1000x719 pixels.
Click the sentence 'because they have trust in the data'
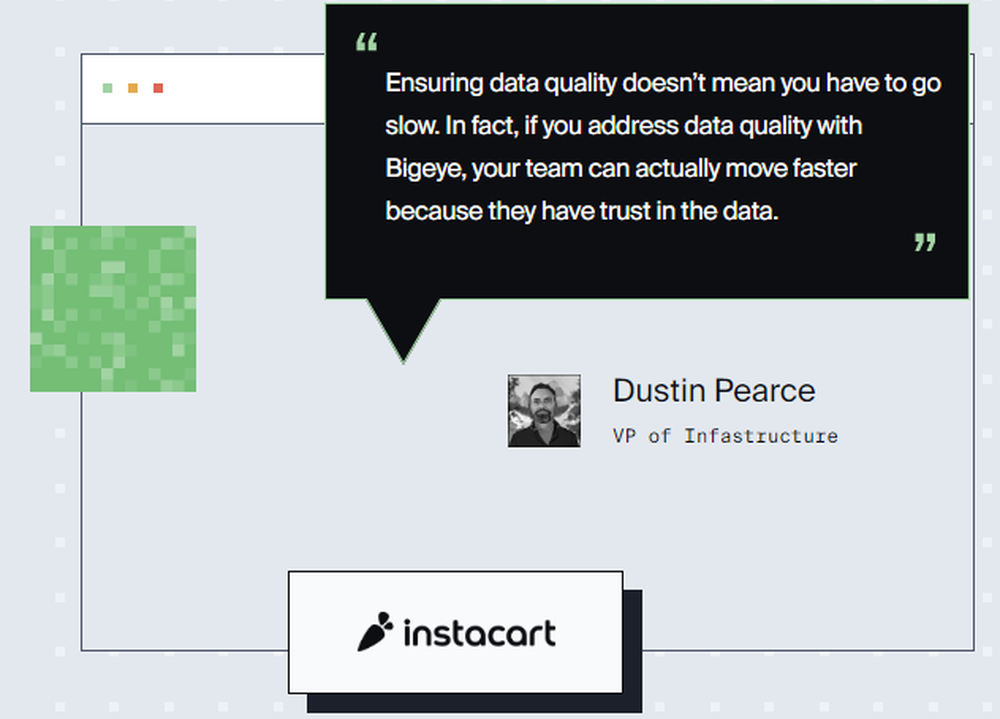(x=582, y=211)
